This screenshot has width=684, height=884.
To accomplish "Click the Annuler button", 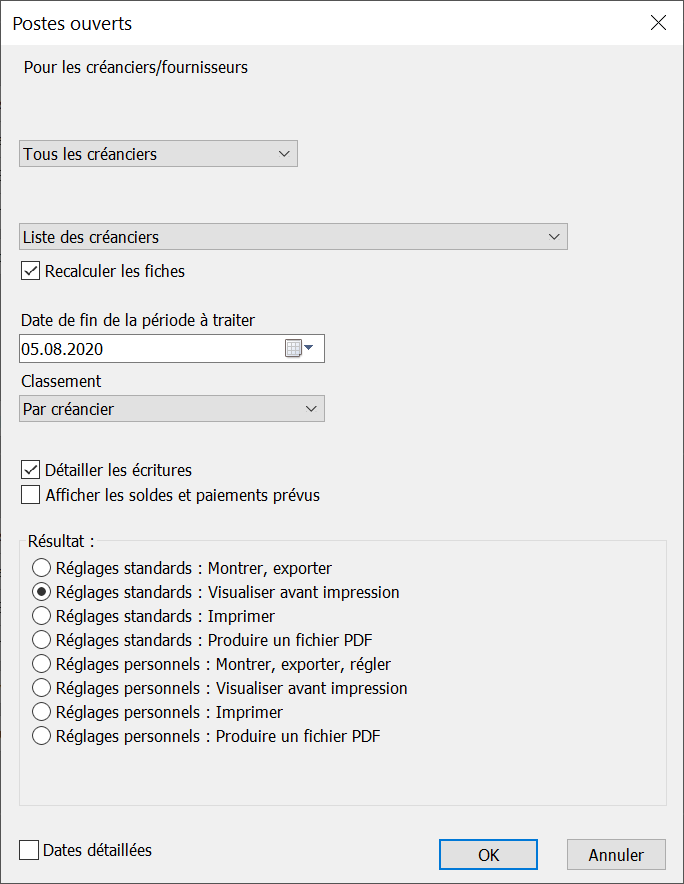I will coord(616,855).
